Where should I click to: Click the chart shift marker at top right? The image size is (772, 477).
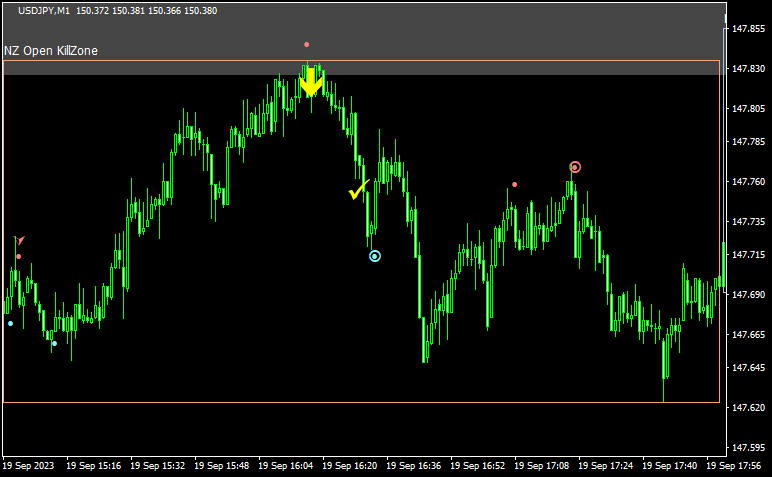click(727, 18)
